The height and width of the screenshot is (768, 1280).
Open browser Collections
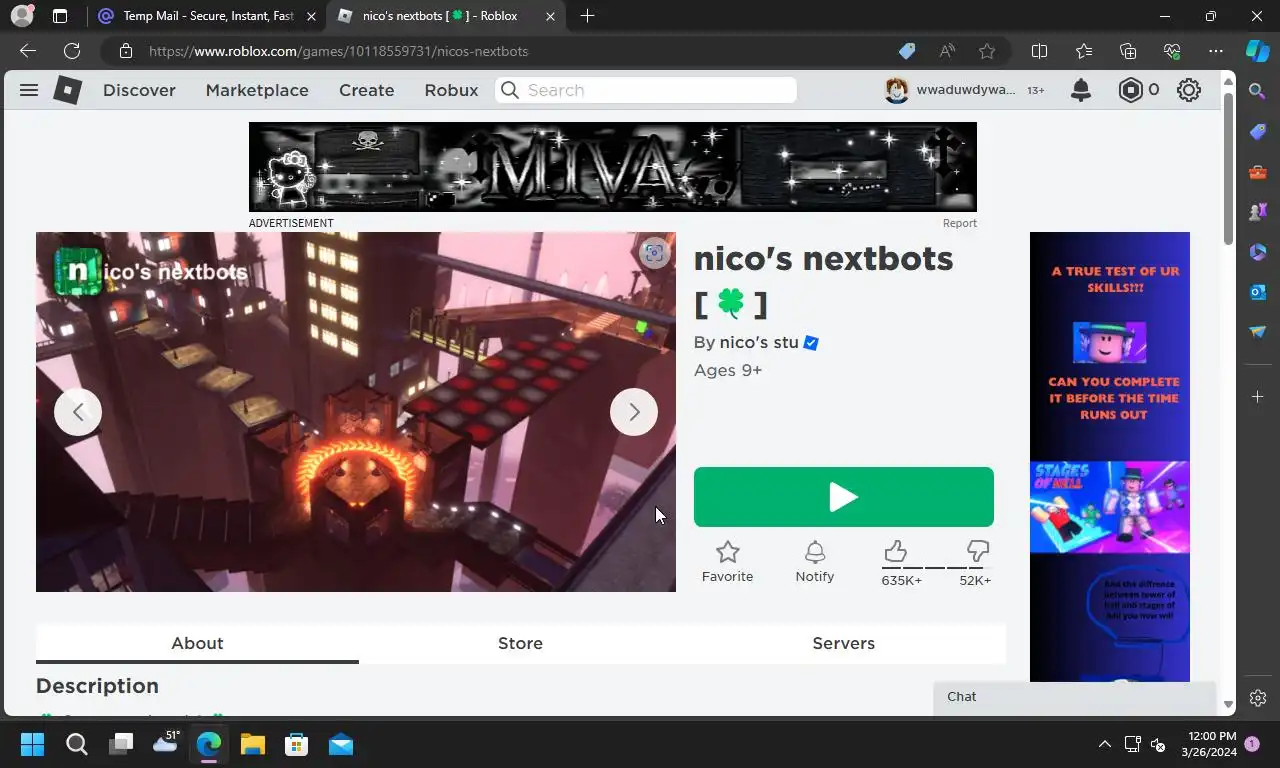click(1128, 51)
